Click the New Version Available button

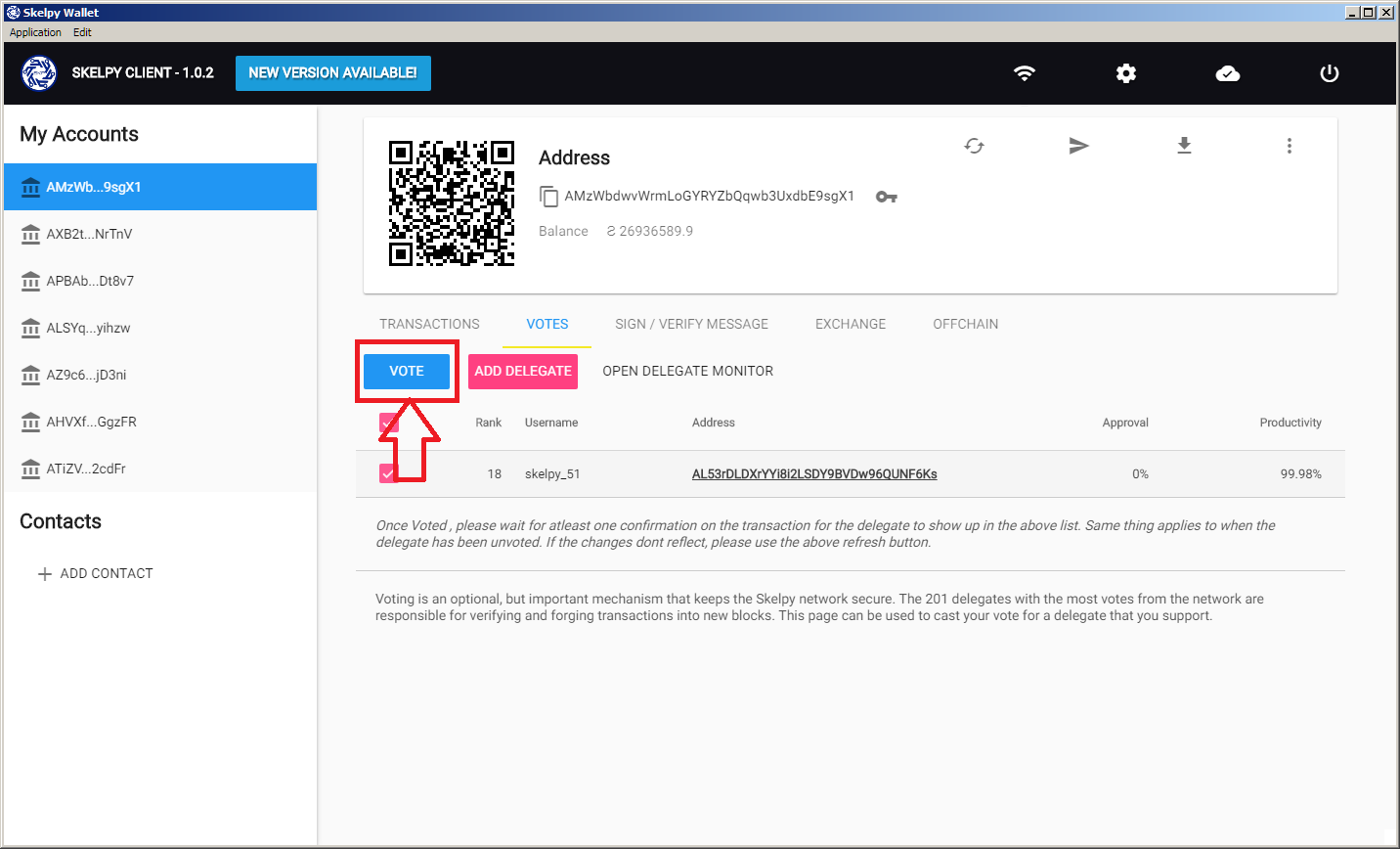[x=333, y=73]
